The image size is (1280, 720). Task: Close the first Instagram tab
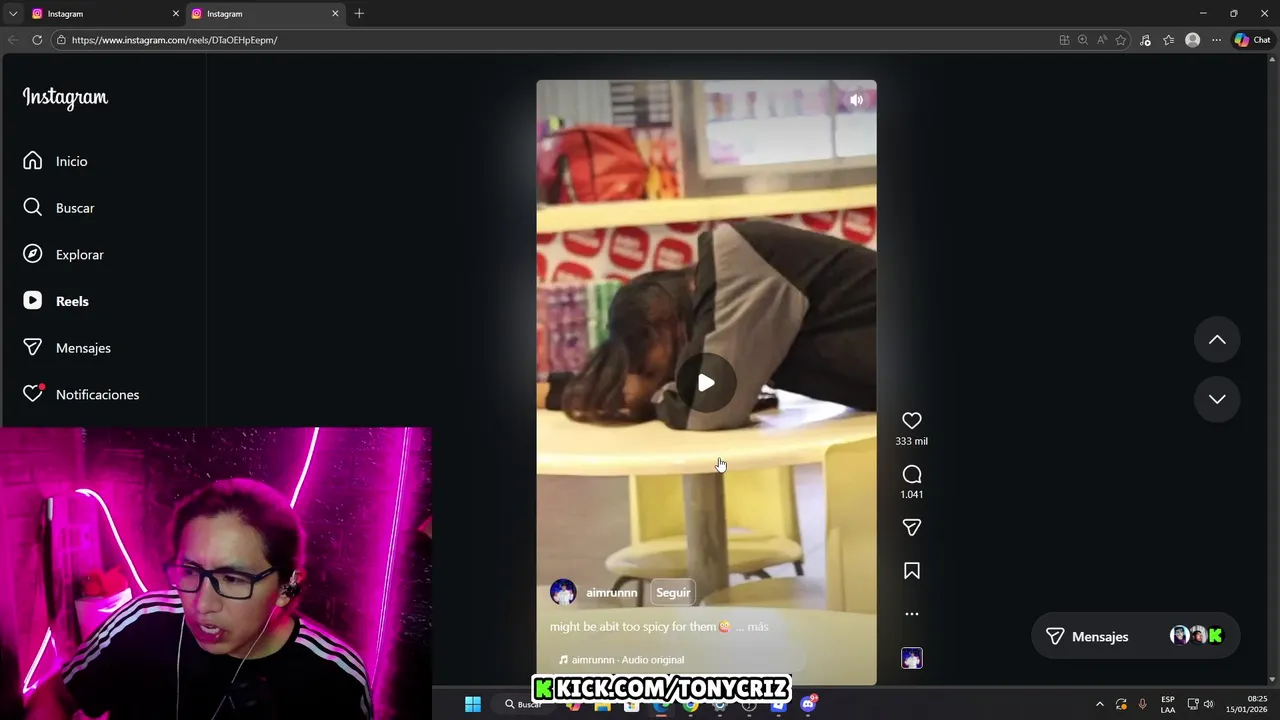[x=176, y=14]
